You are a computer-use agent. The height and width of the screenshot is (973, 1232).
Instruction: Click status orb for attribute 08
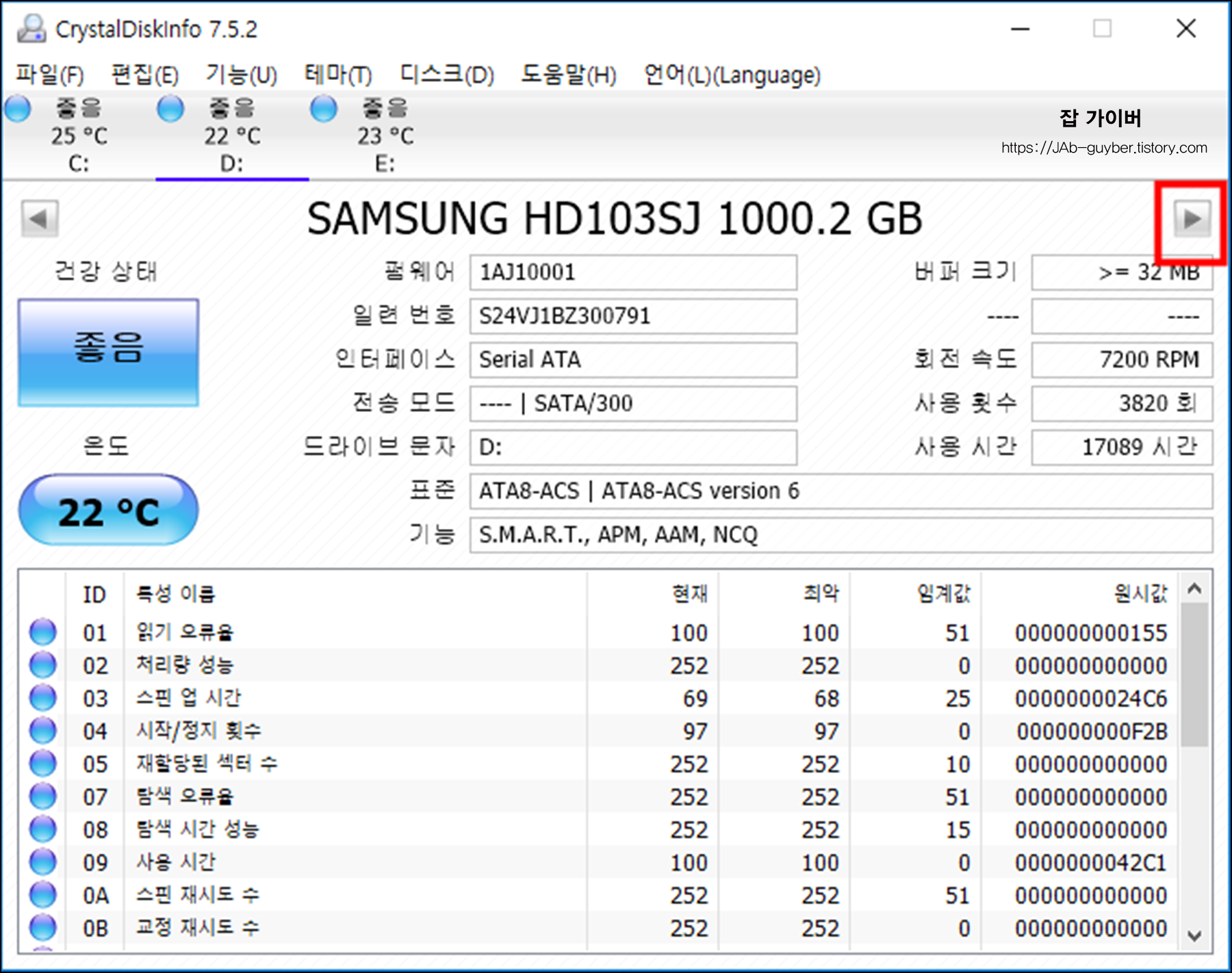[42, 829]
